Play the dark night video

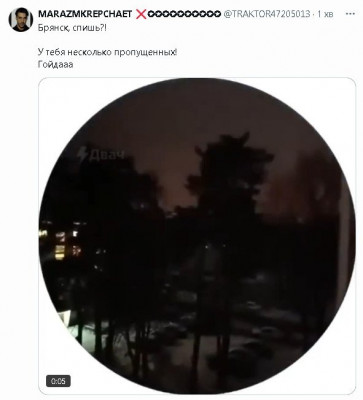tap(197, 236)
